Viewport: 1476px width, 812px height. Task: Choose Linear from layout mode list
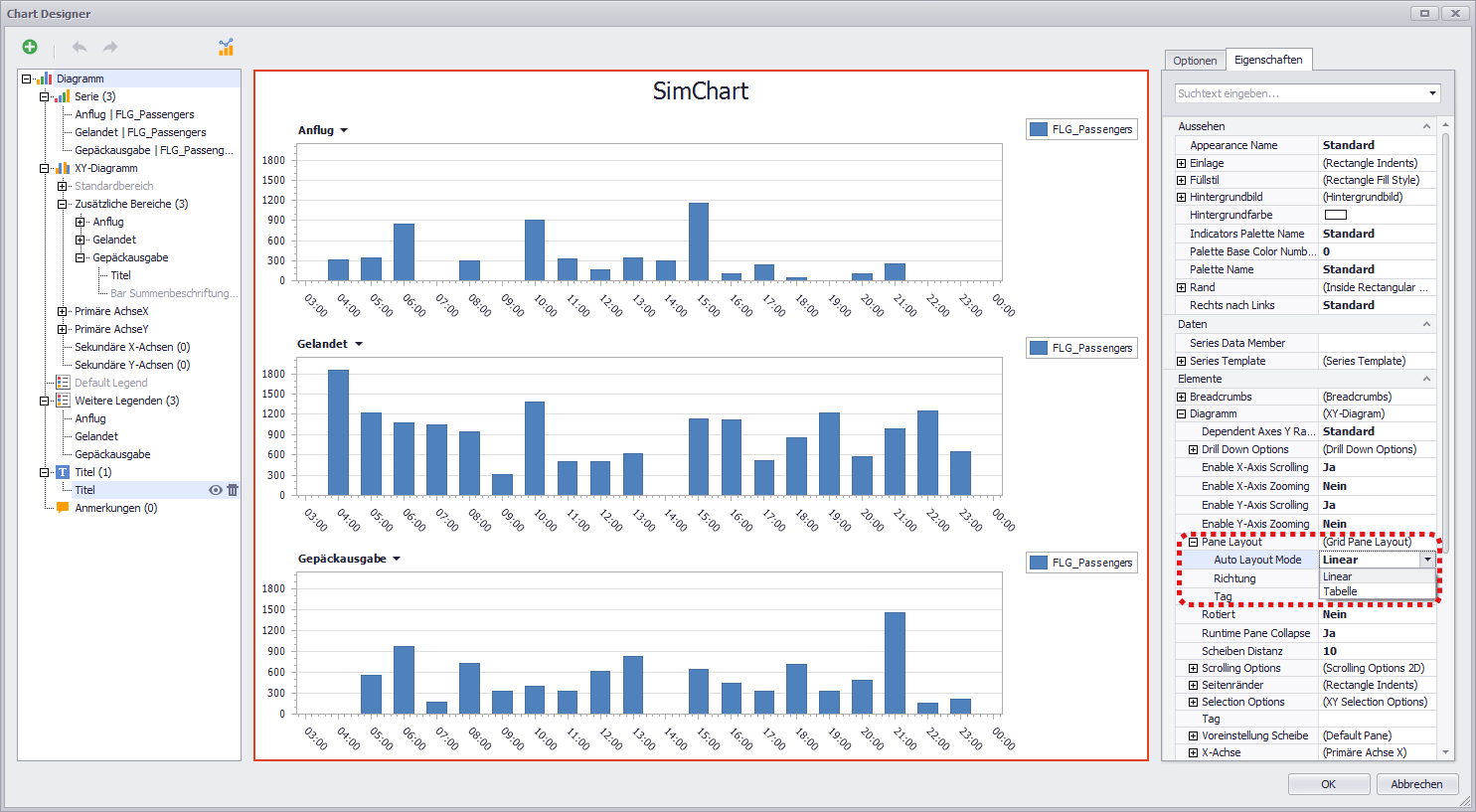click(x=1377, y=576)
